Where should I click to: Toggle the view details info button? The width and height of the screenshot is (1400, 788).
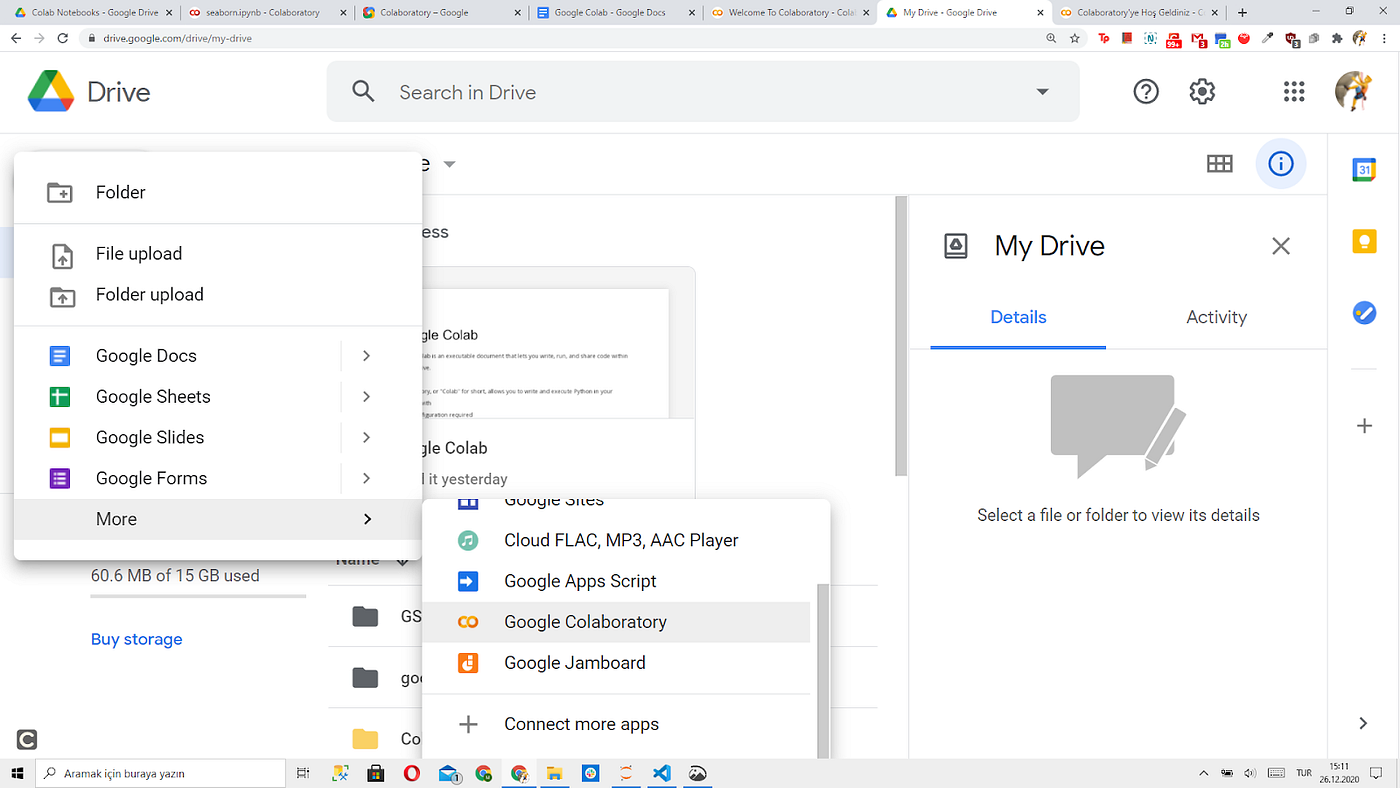click(x=1281, y=164)
